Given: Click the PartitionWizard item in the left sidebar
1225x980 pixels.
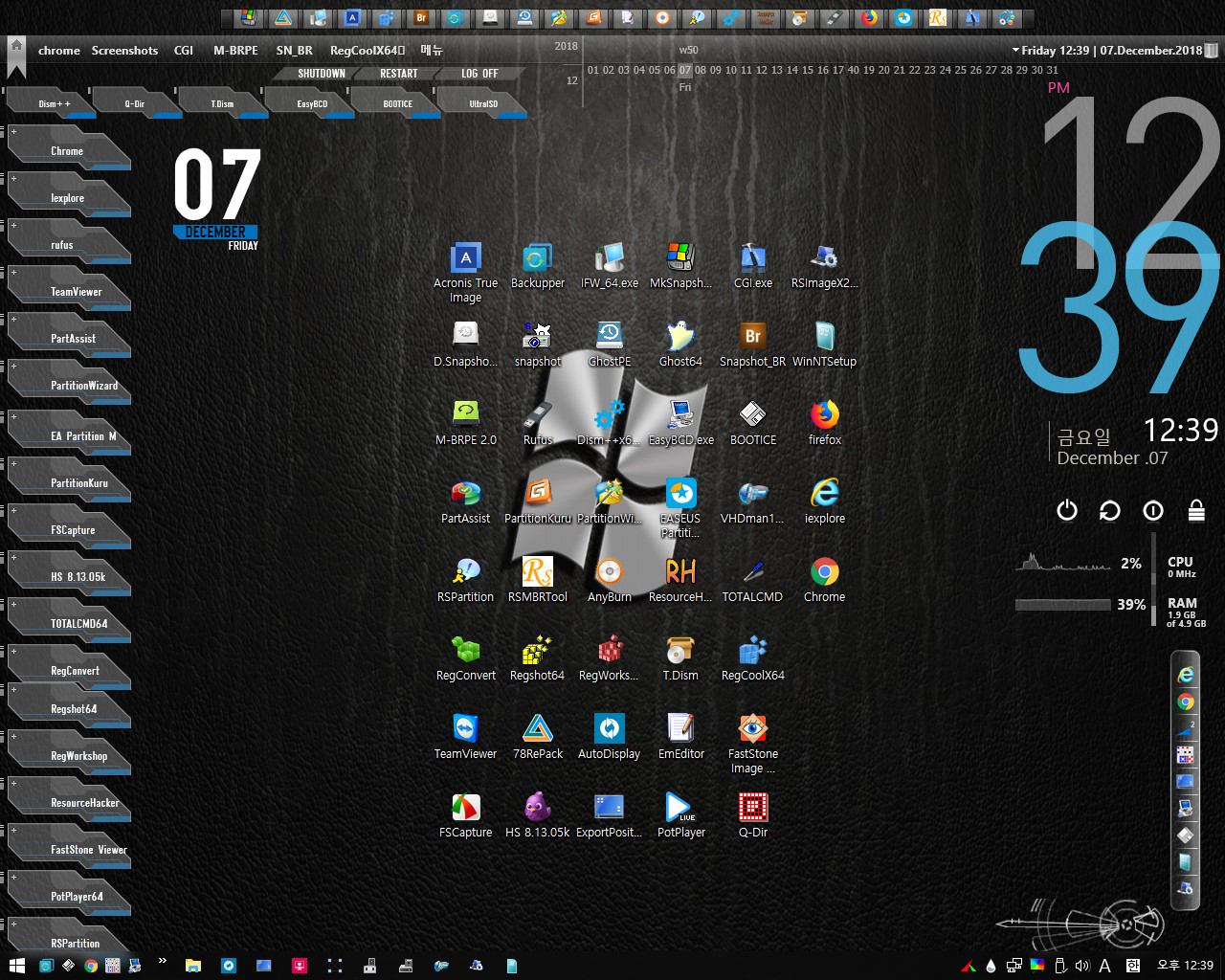Looking at the screenshot, I should pos(69,383).
